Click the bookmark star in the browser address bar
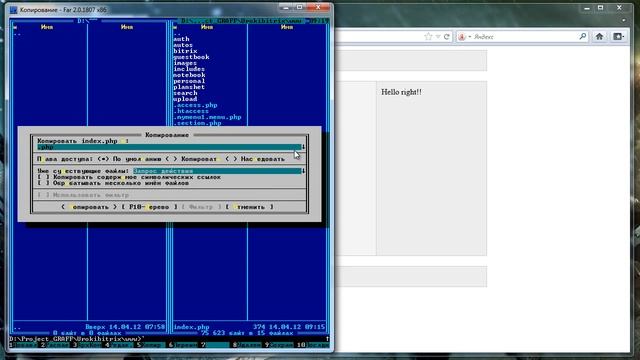The width and height of the screenshot is (640, 360). pos(428,37)
